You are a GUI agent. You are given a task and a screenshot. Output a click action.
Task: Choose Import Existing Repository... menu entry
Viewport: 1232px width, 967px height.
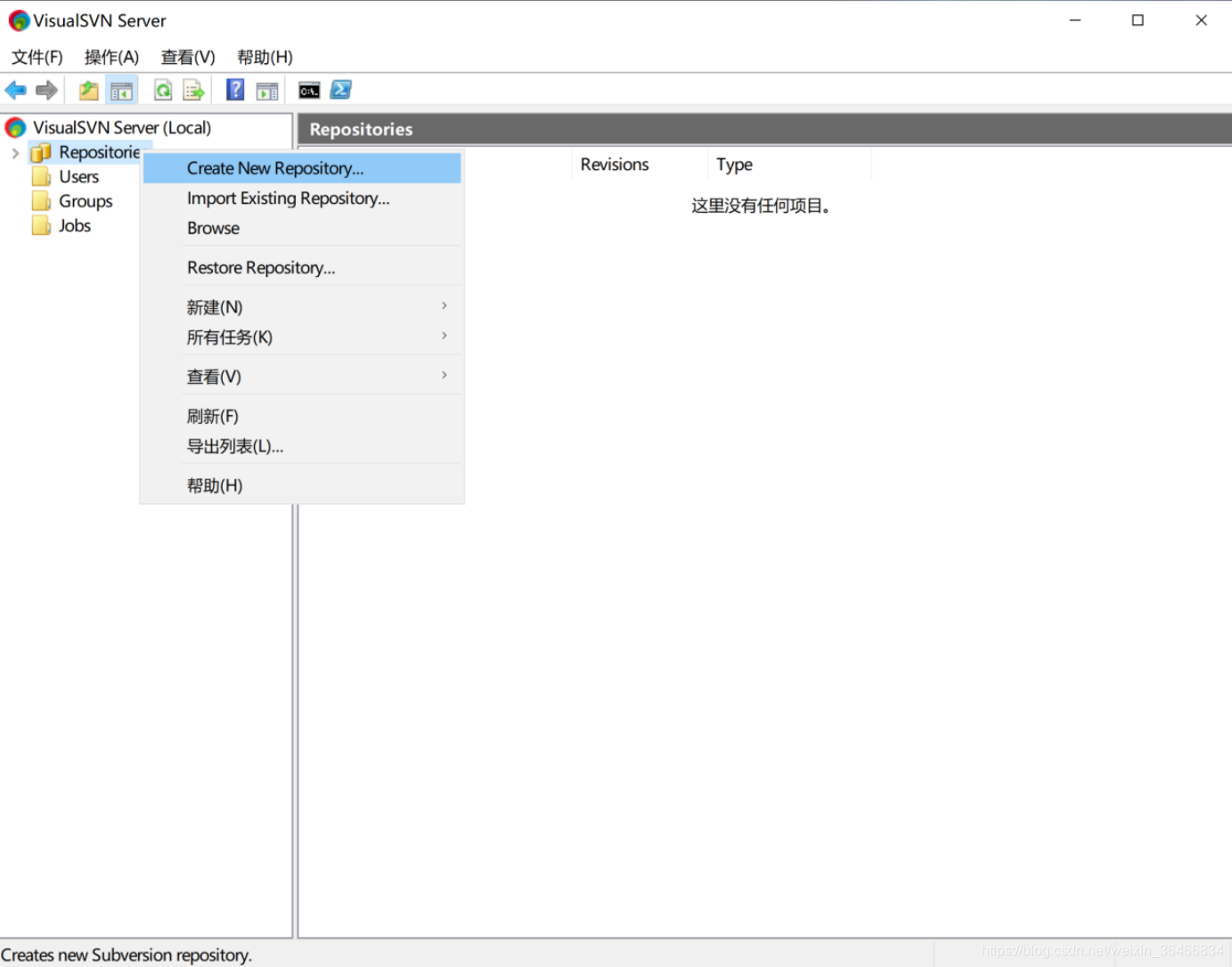pos(301,198)
